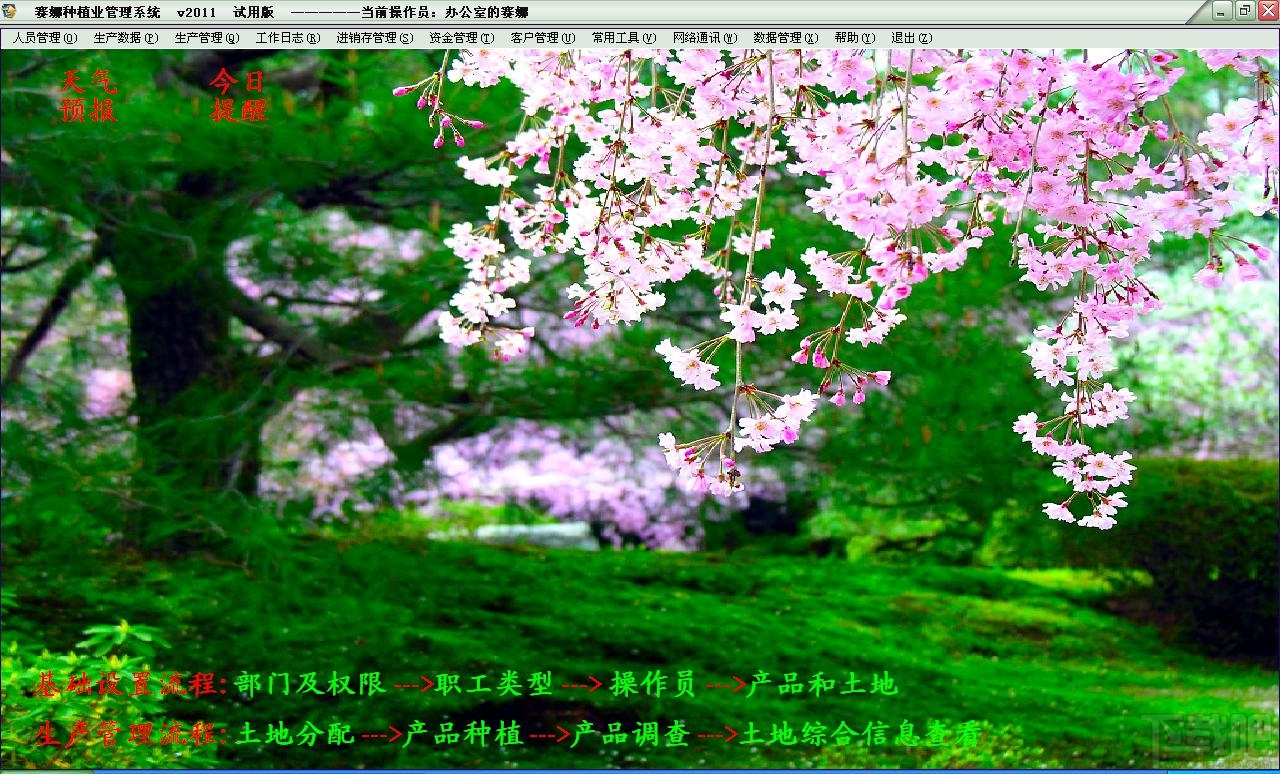Screen dimensions: 1280x774
Task: Restore down the application window
Action: 1245,11
